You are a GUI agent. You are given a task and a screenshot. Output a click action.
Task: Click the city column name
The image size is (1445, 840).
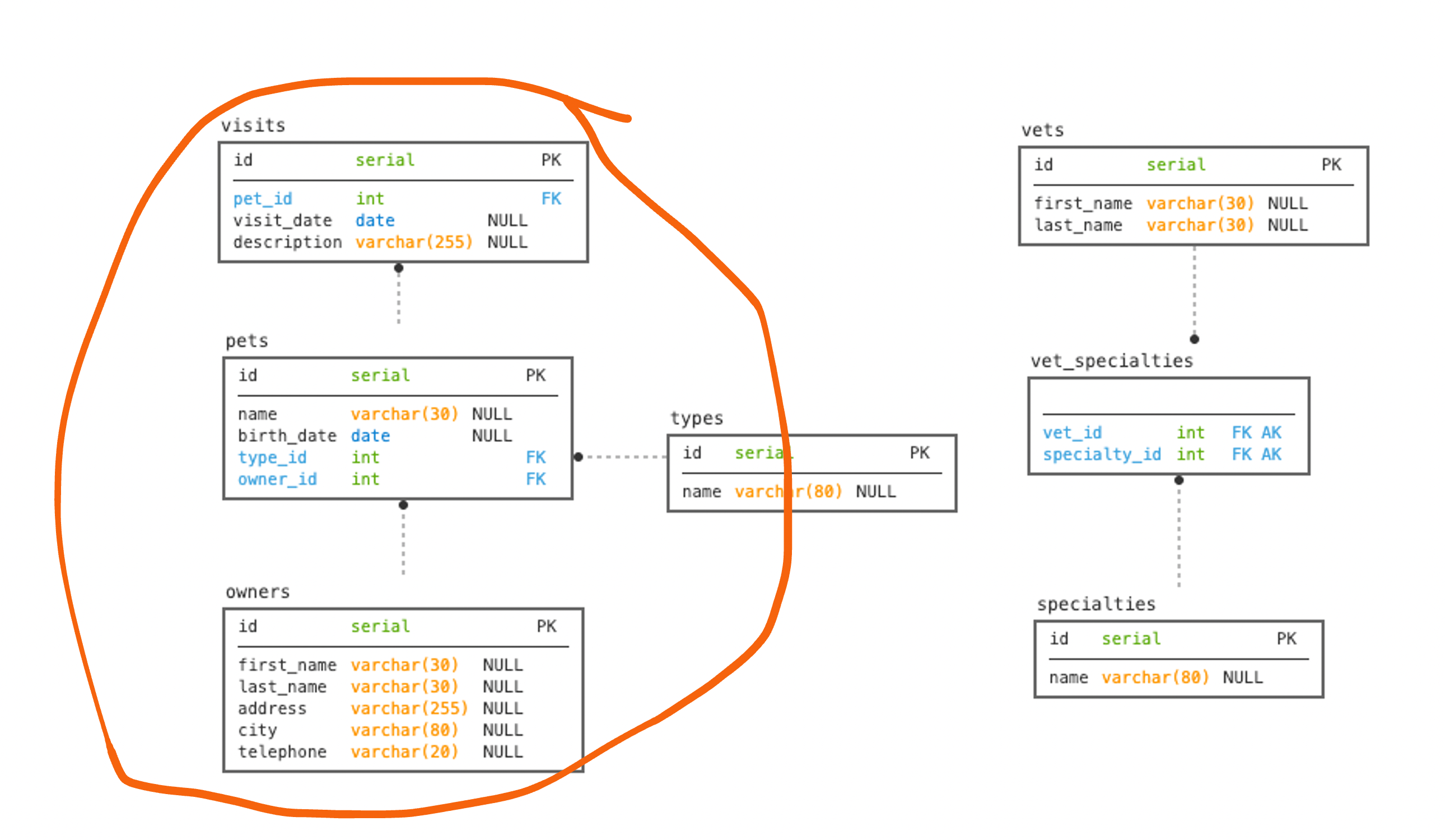coord(258,731)
